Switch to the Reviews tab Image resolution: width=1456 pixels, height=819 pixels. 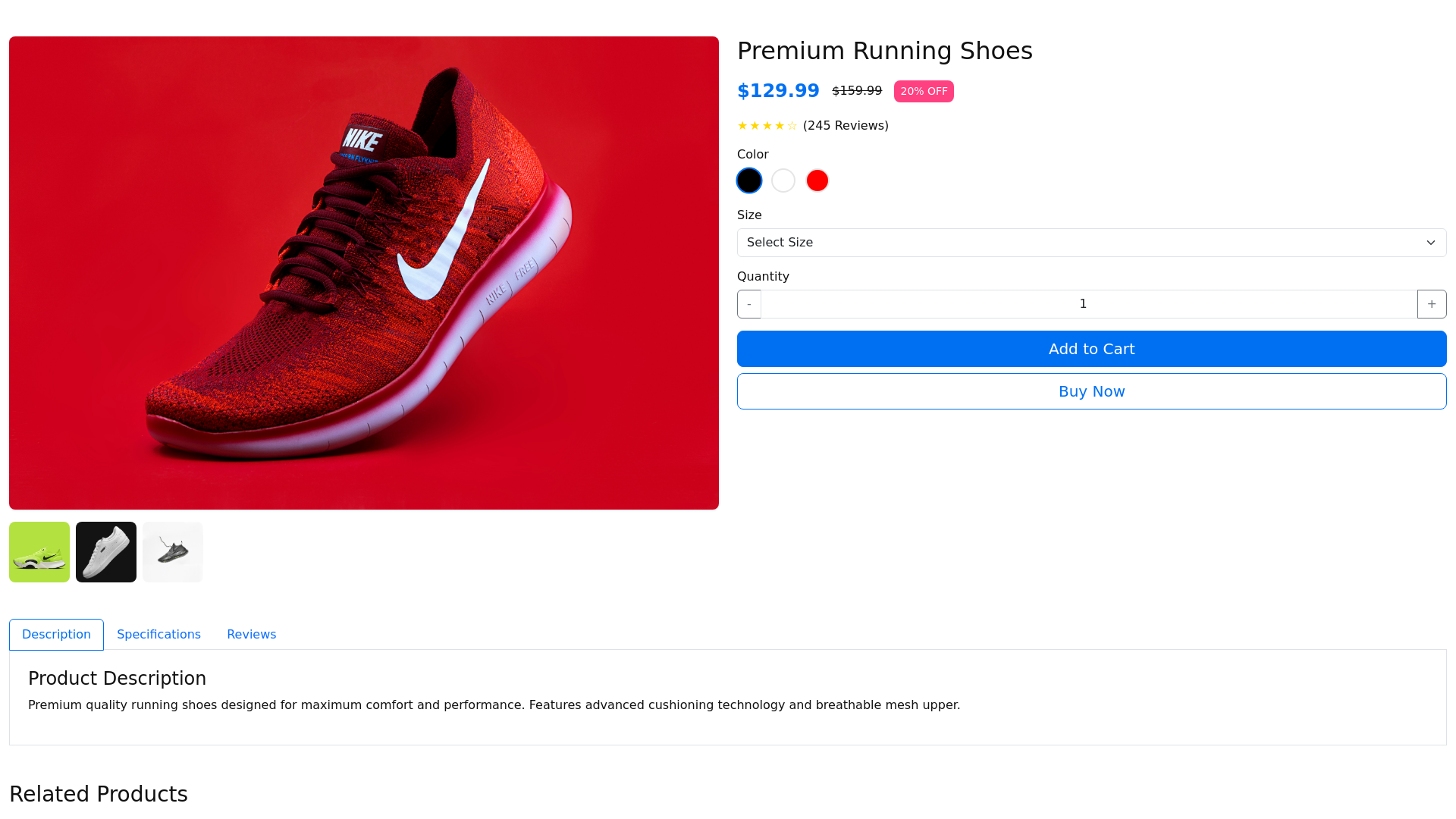251,635
